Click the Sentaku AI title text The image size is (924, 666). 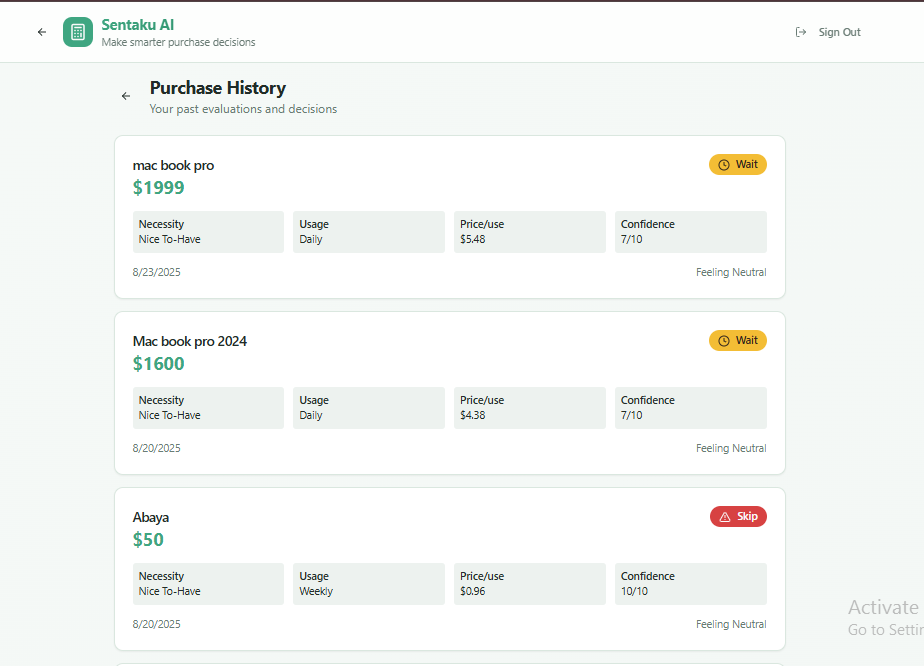click(x=137, y=24)
